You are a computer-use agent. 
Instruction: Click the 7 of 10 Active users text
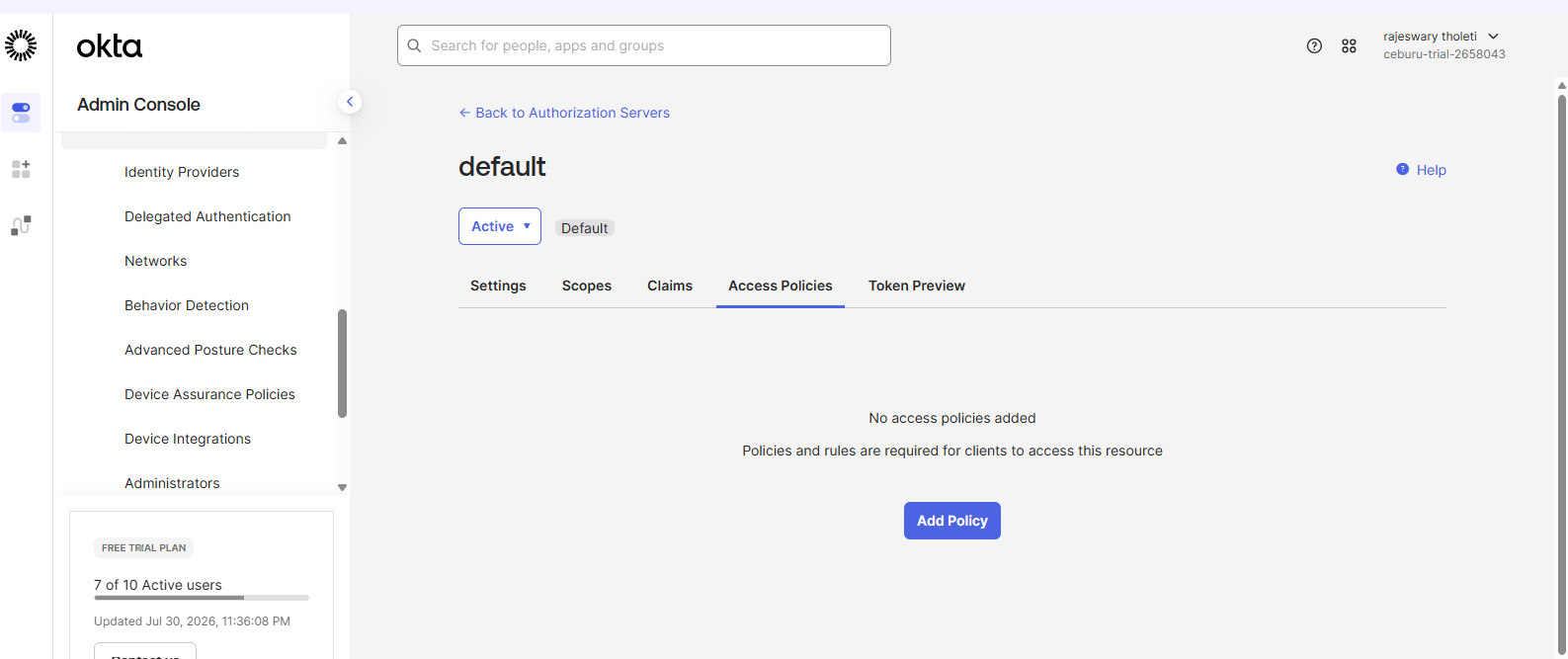[x=158, y=585]
